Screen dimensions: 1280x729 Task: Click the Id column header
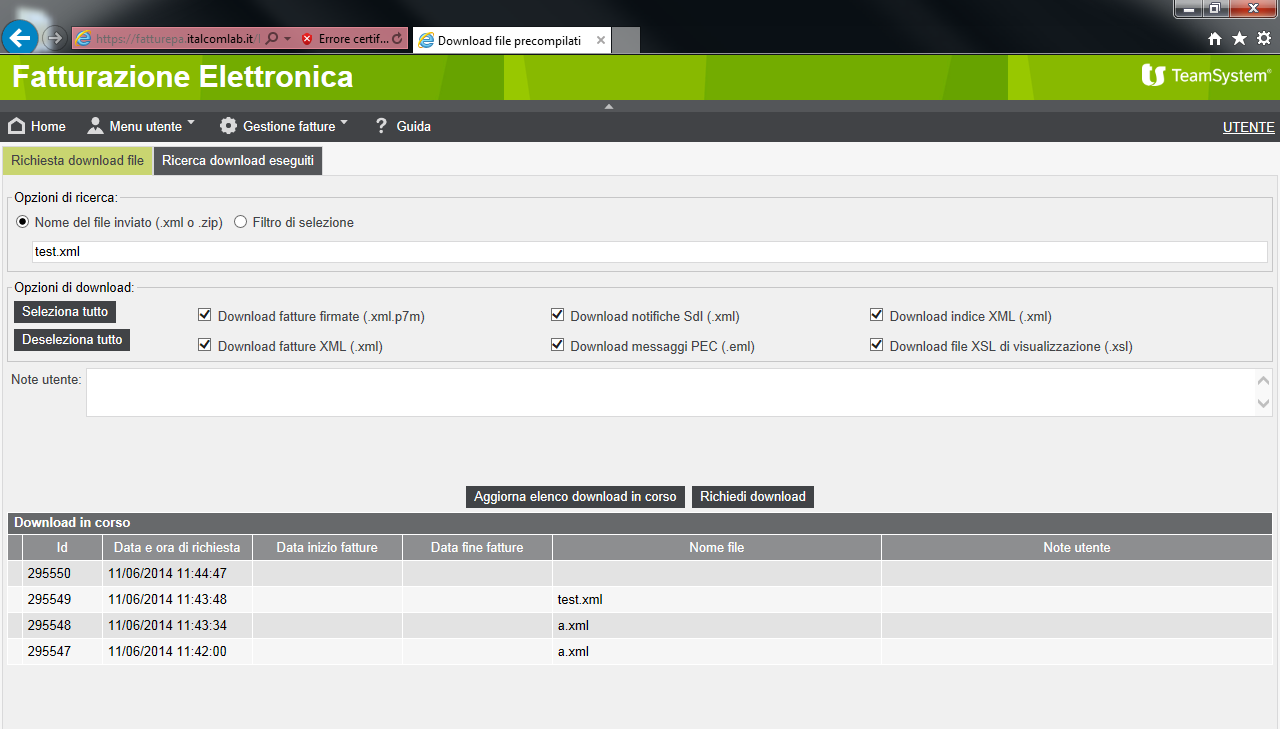[62, 547]
